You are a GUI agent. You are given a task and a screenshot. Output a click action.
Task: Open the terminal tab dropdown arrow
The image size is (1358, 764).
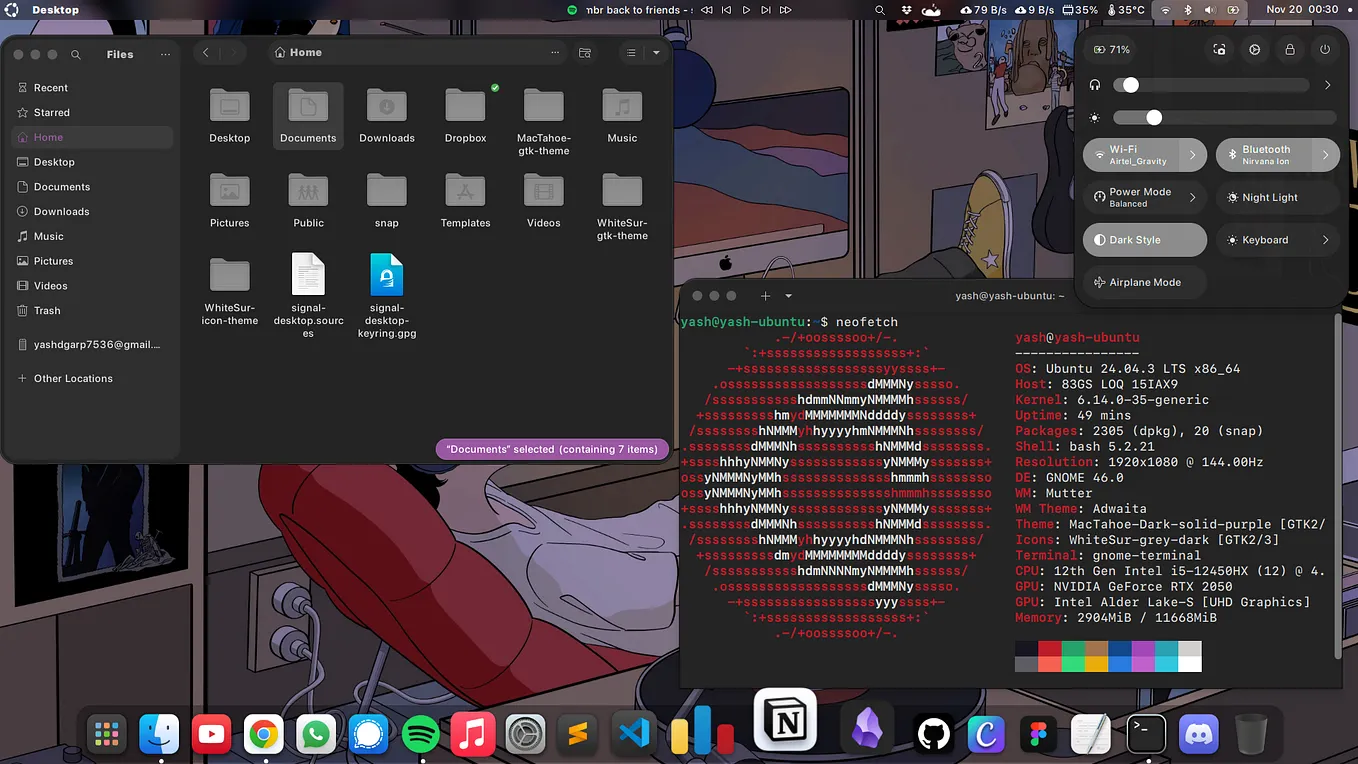[788, 295]
